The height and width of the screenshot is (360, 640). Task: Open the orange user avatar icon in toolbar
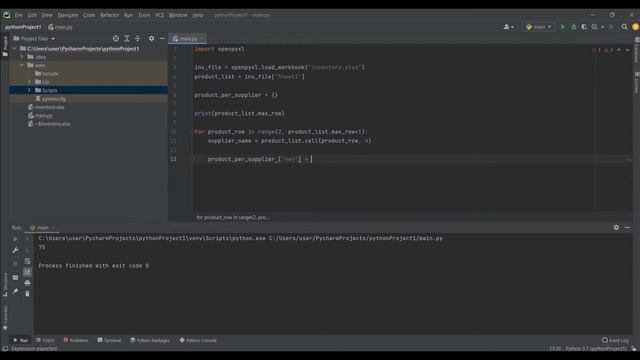[635, 27]
